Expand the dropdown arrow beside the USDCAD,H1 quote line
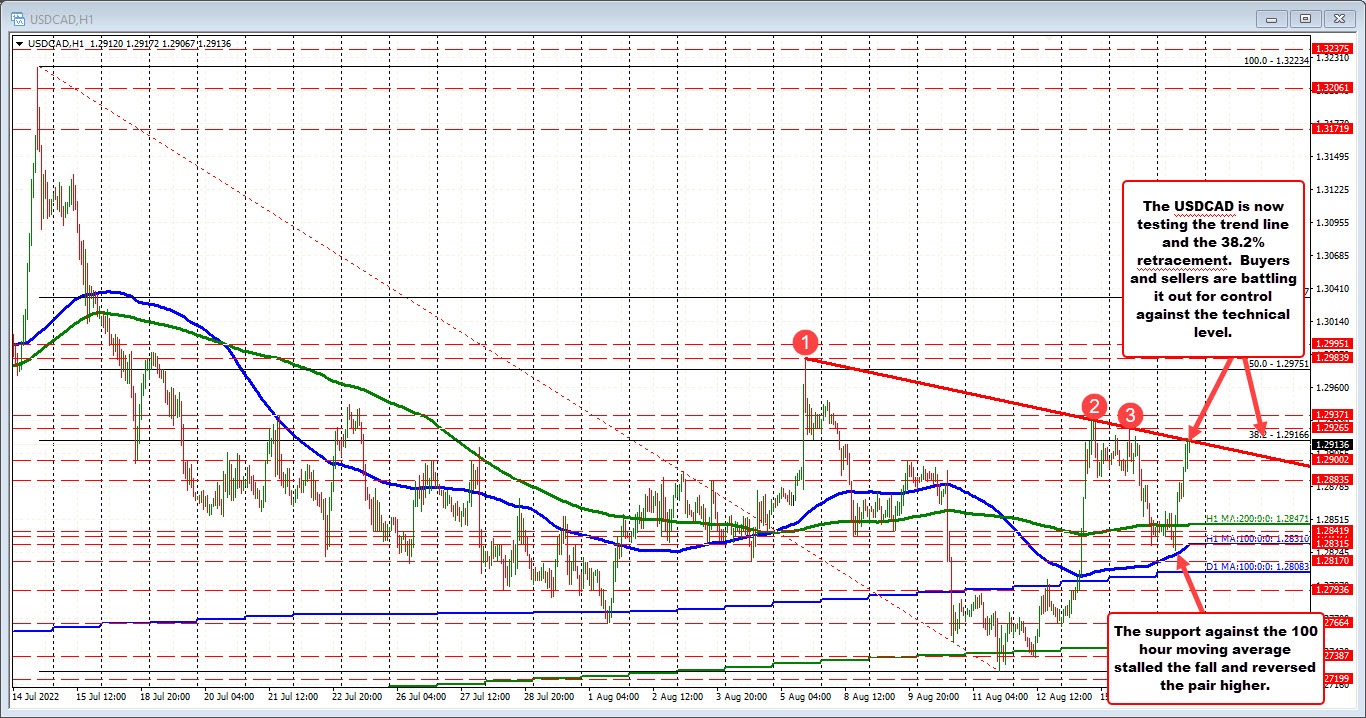 click(20, 43)
